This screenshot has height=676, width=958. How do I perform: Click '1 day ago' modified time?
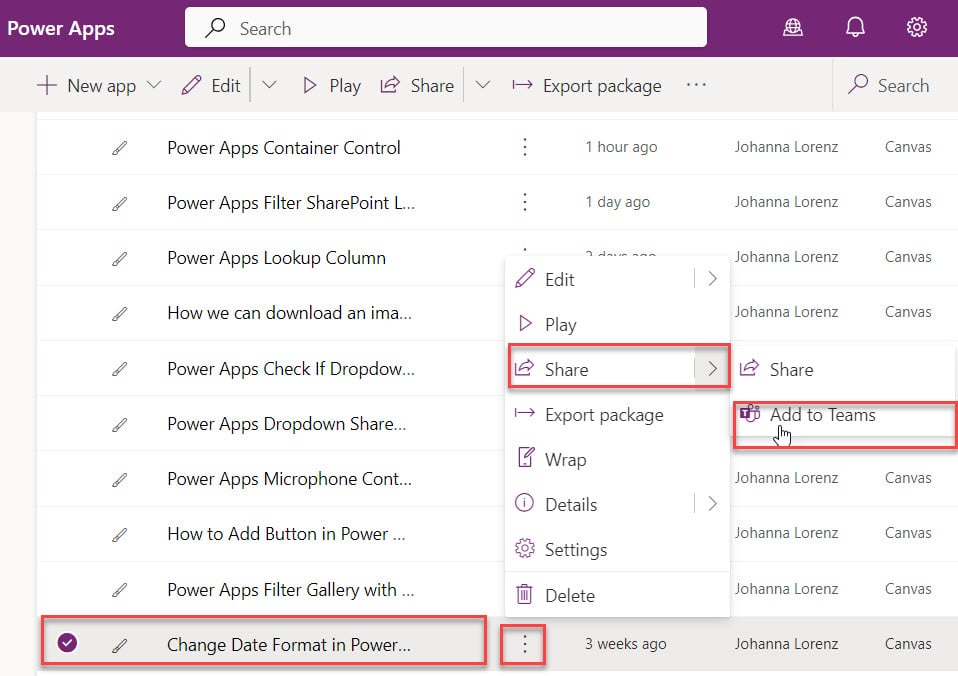pos(617,202)
